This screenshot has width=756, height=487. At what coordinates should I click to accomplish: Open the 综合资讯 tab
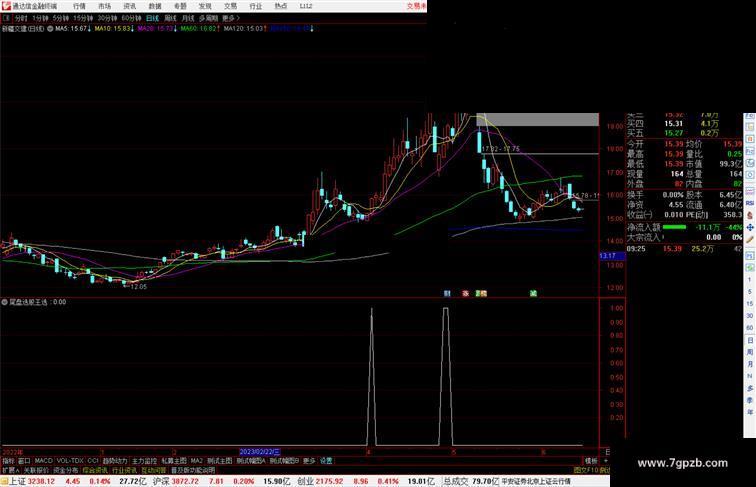(x=95, y=470)
